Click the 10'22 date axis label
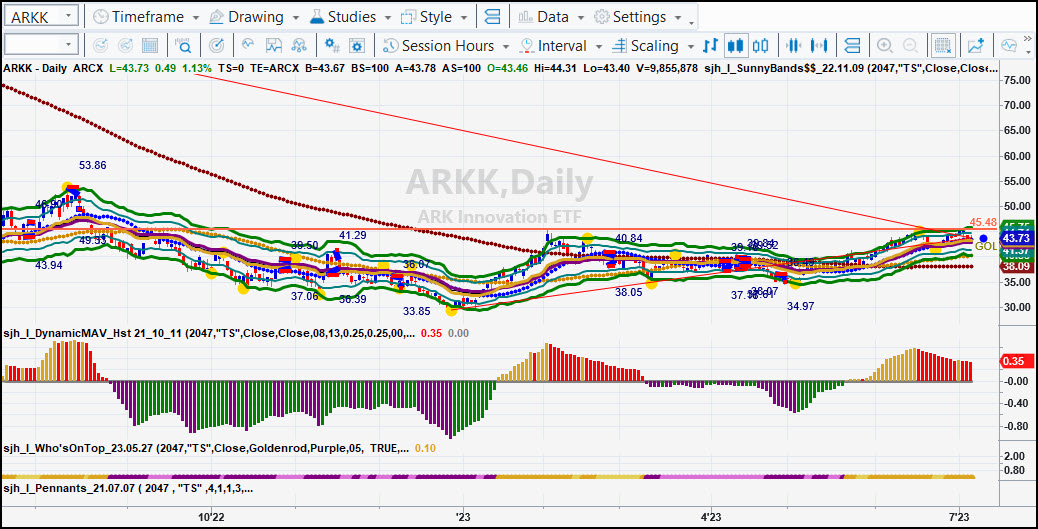 pyautogui.click(x=209, y=516)
